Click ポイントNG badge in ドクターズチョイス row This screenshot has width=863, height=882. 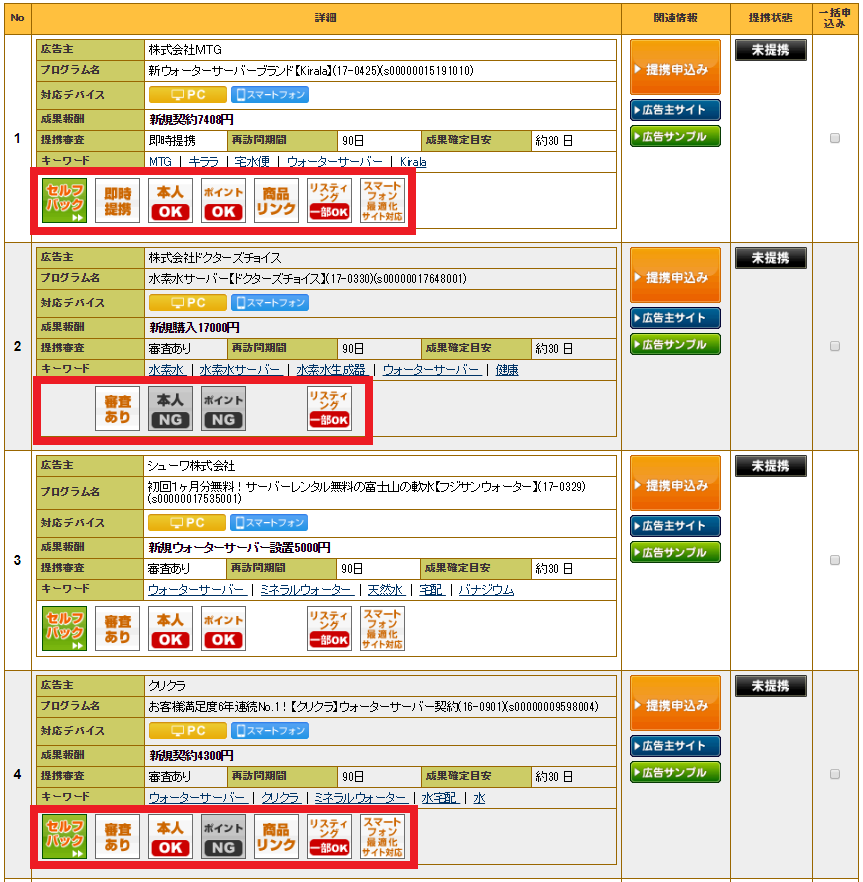tap(223, 408)
